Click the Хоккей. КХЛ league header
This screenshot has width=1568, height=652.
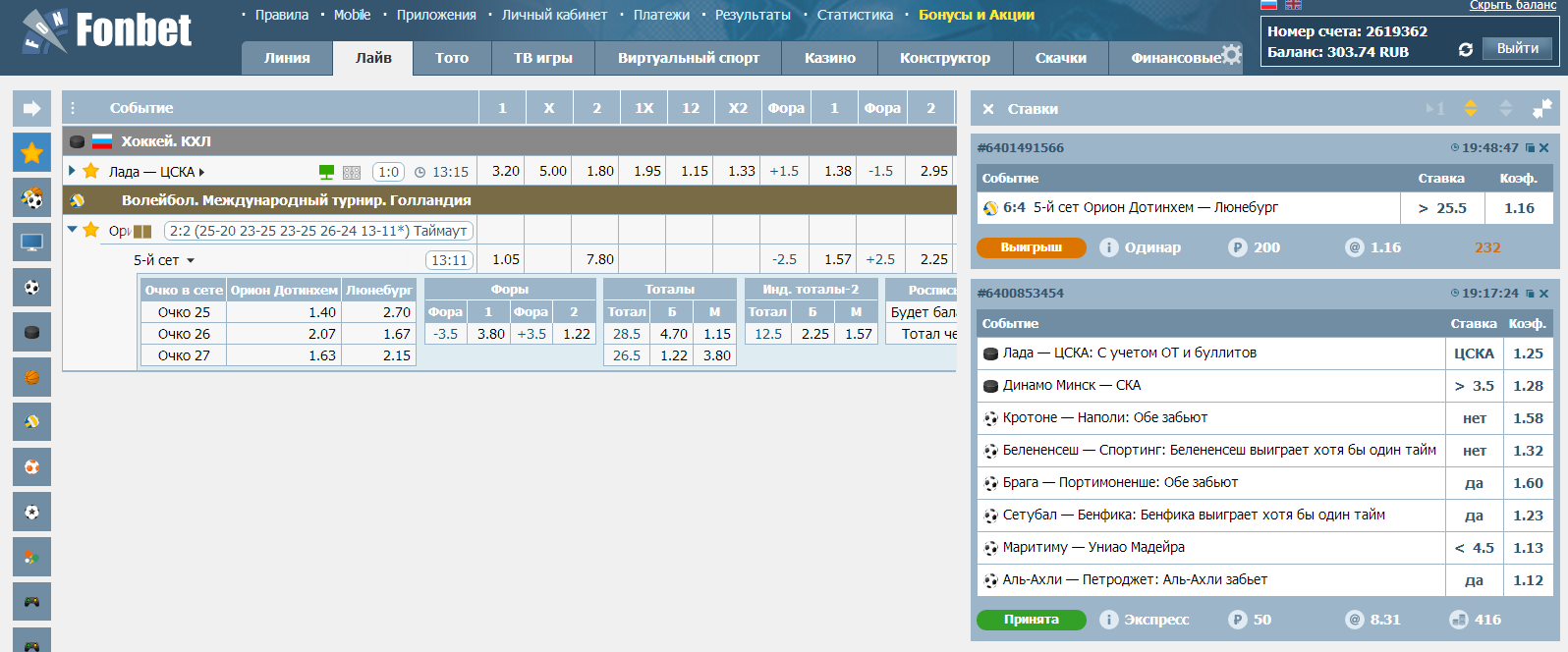click(510, 141)
